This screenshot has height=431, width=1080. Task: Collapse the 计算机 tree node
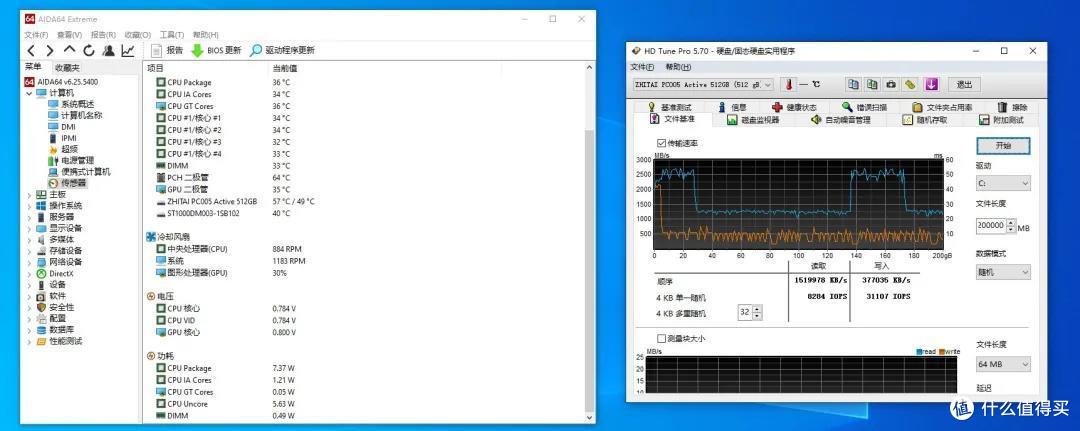pos(30,93)
